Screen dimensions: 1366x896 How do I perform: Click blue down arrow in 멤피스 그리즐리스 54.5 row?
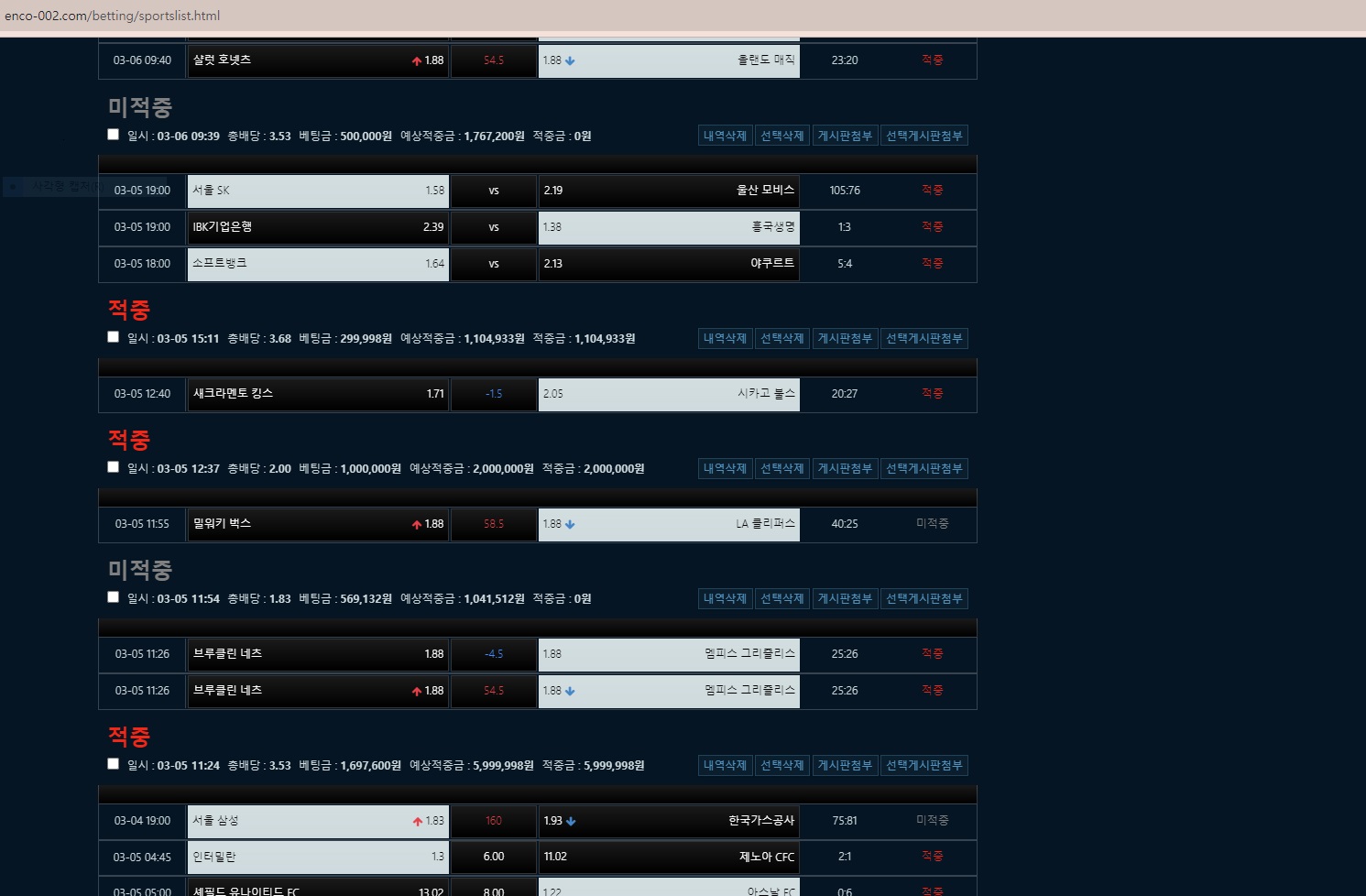click(x=570, y=692)
